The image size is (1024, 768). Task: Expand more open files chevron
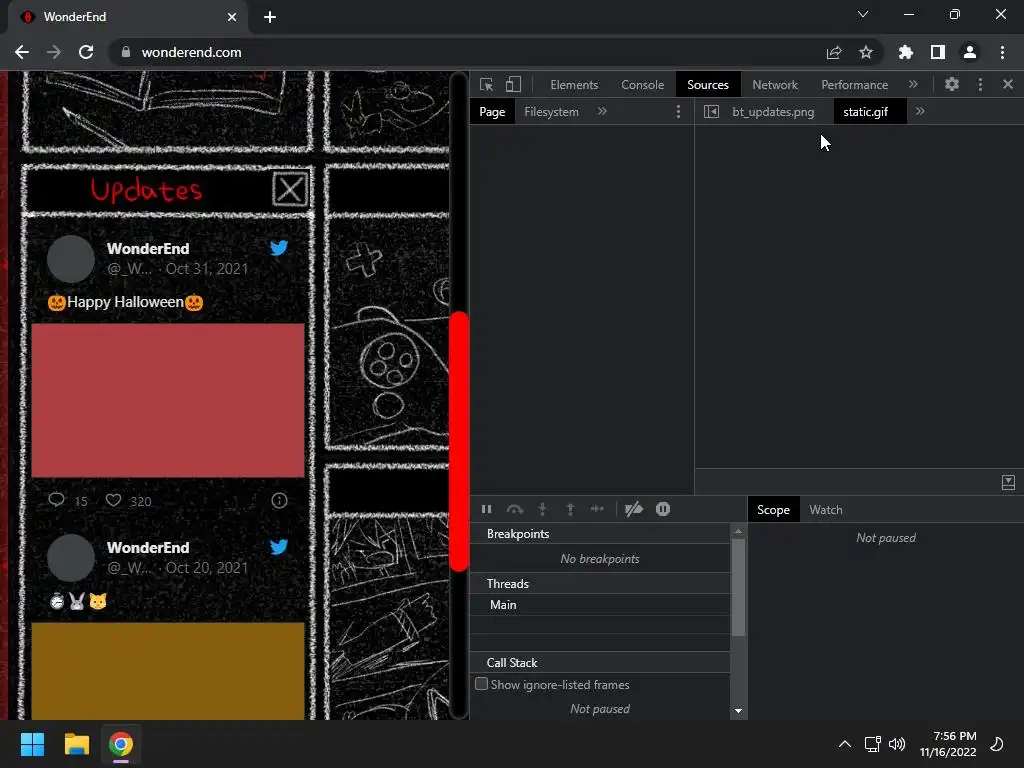tap(920, 112)
